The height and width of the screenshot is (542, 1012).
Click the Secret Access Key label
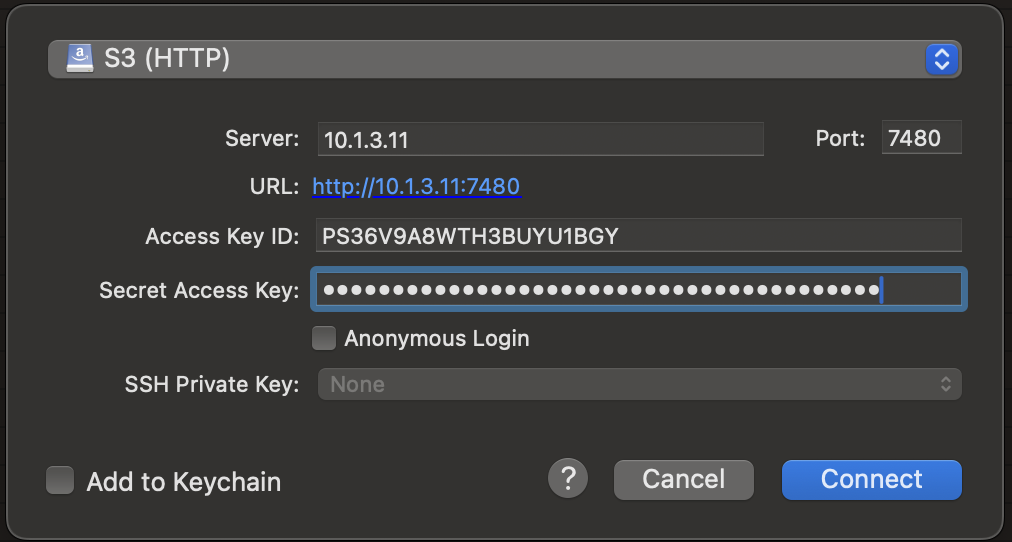click(x=199, y=290)
